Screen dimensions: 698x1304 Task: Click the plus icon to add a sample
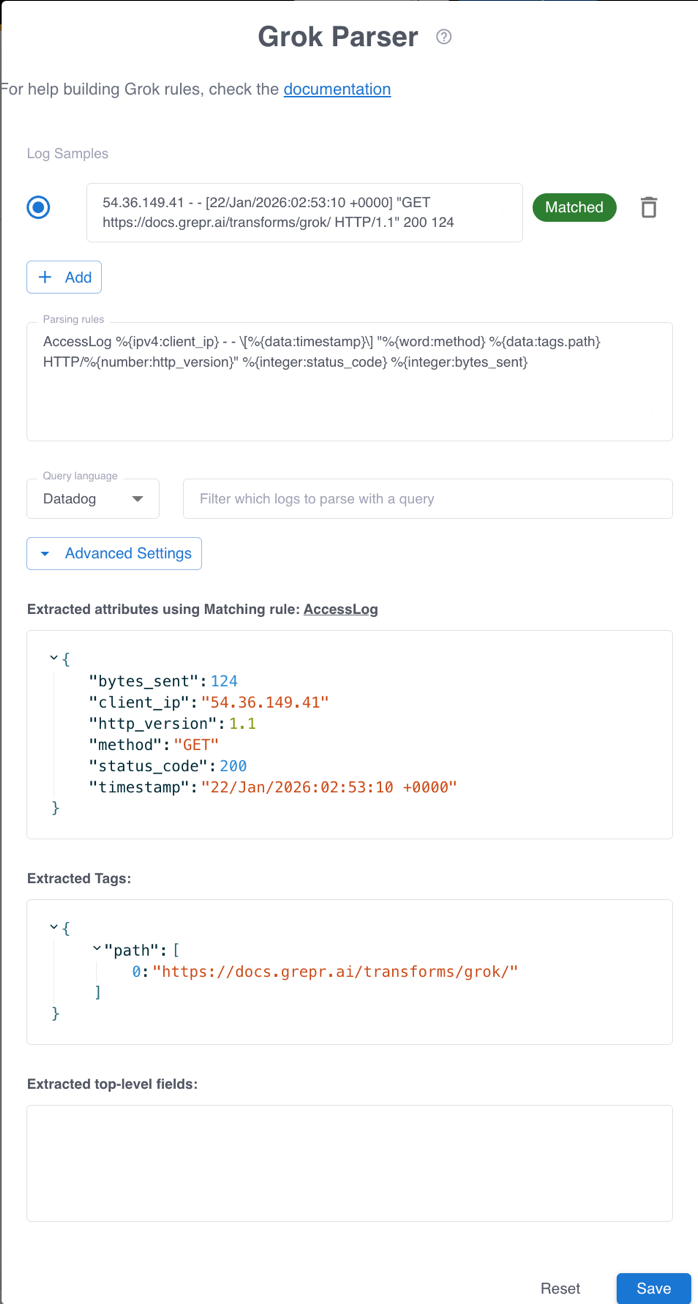click(45, 277)
